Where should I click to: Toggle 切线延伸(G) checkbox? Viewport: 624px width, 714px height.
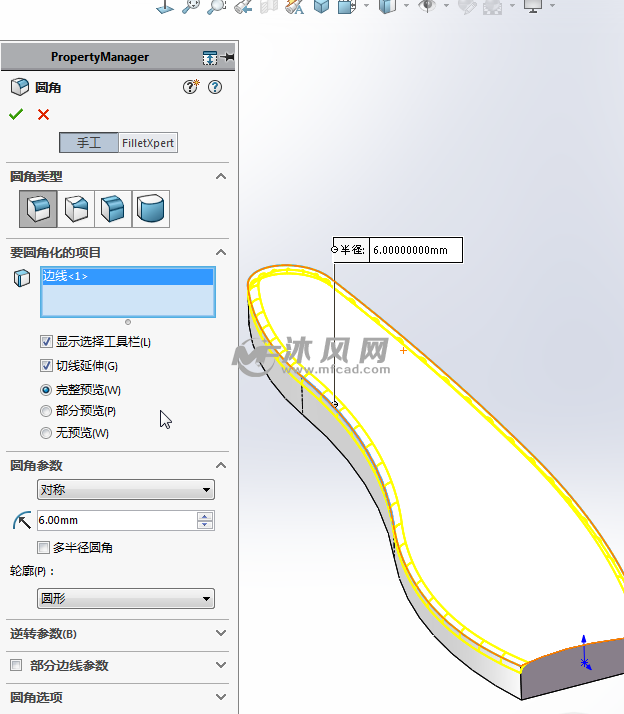click(46, 365)
